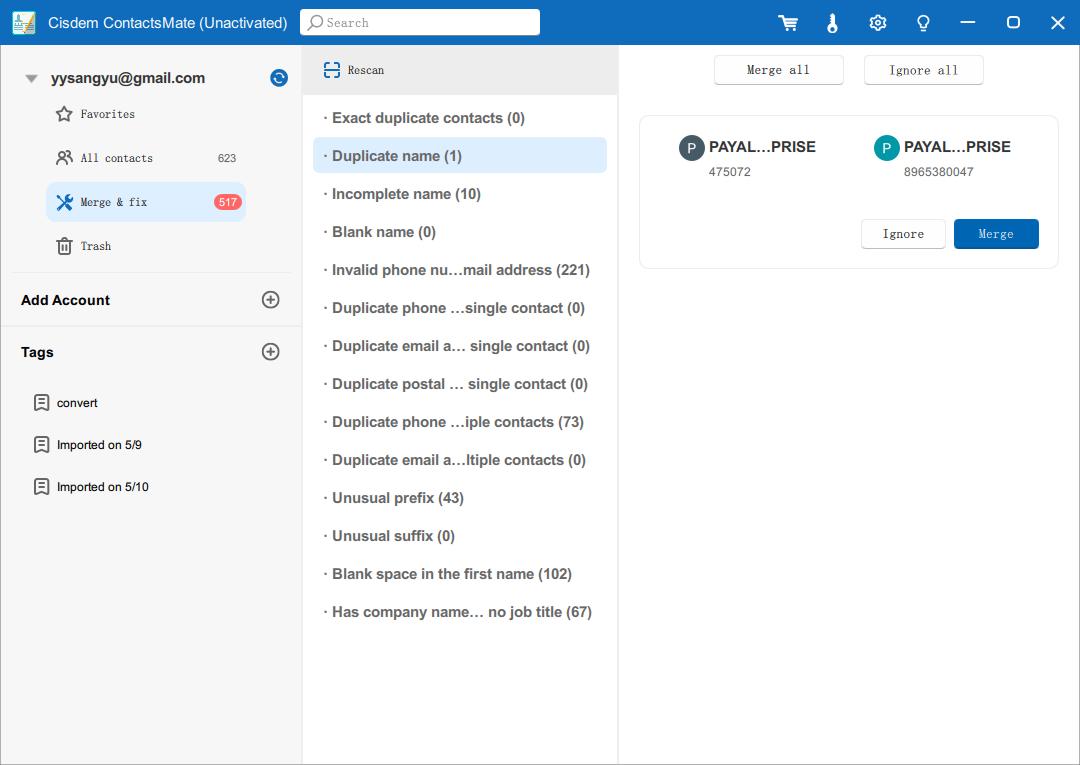Select Incomplete name (10) category
This screenshot has width=1080, height=765.
[406, 194]
